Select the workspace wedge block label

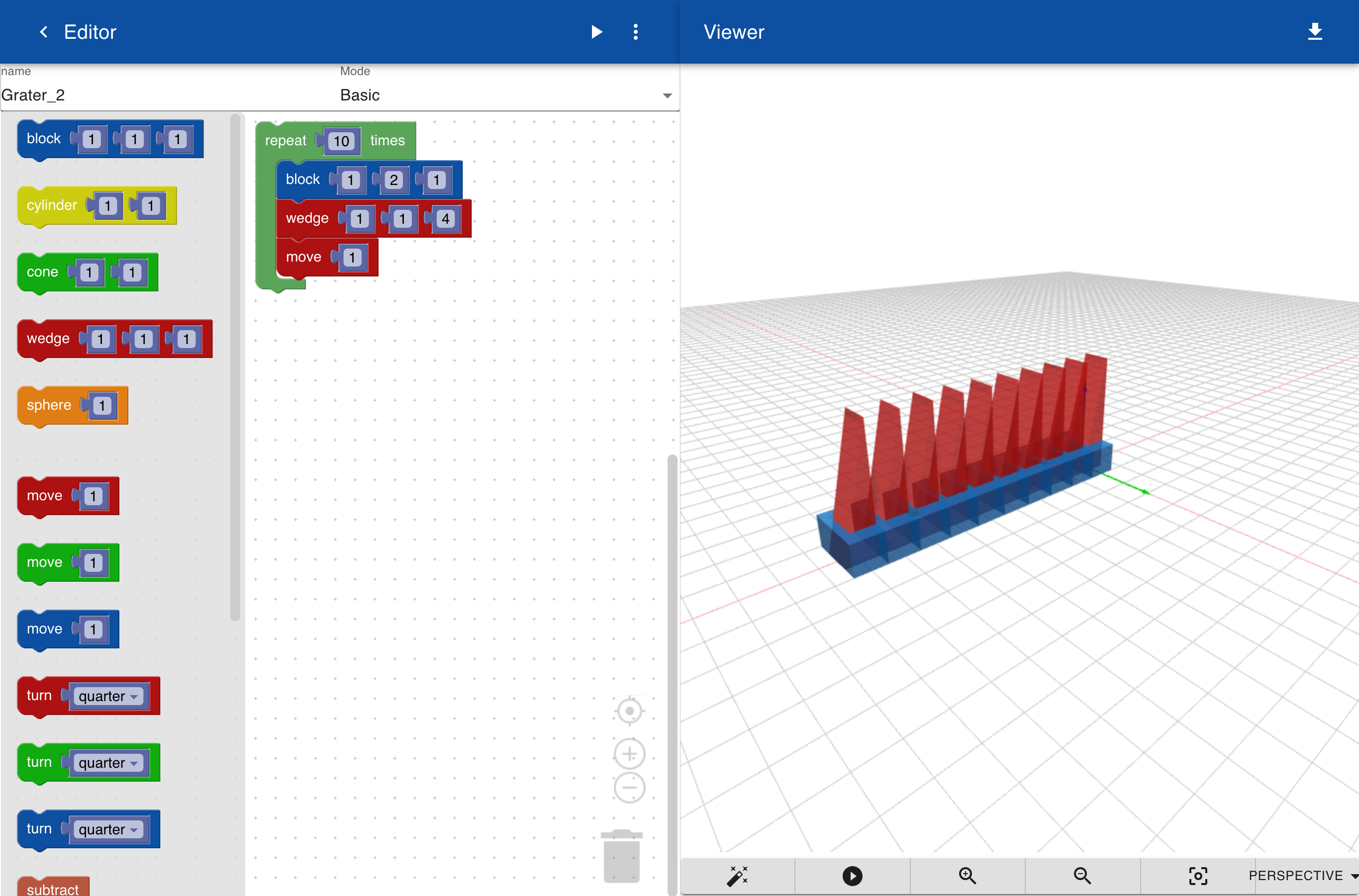click(307, 218)
